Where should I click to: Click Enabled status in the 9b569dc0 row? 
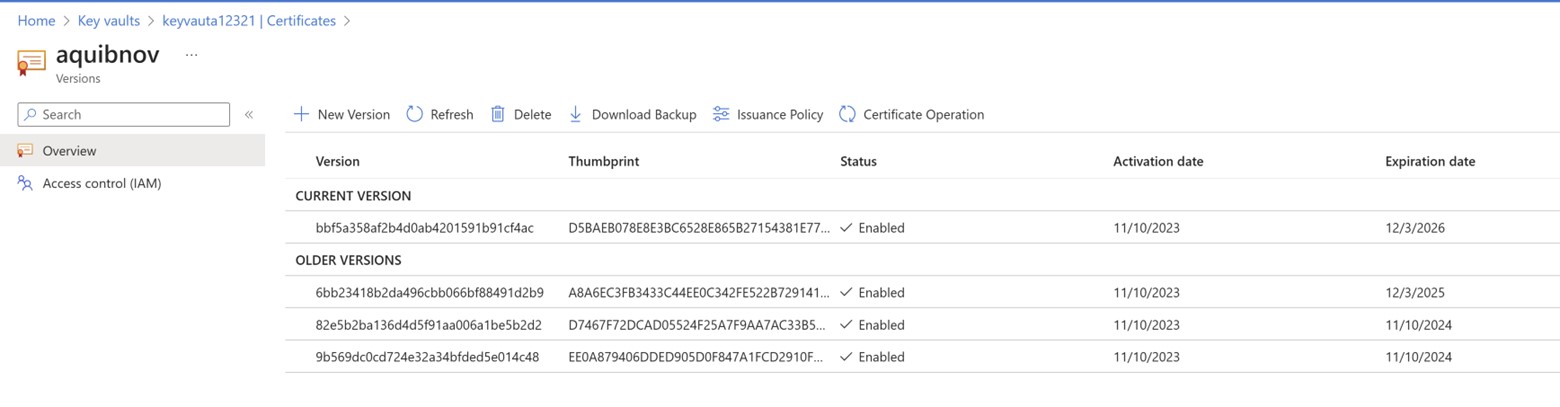point(872,356)
